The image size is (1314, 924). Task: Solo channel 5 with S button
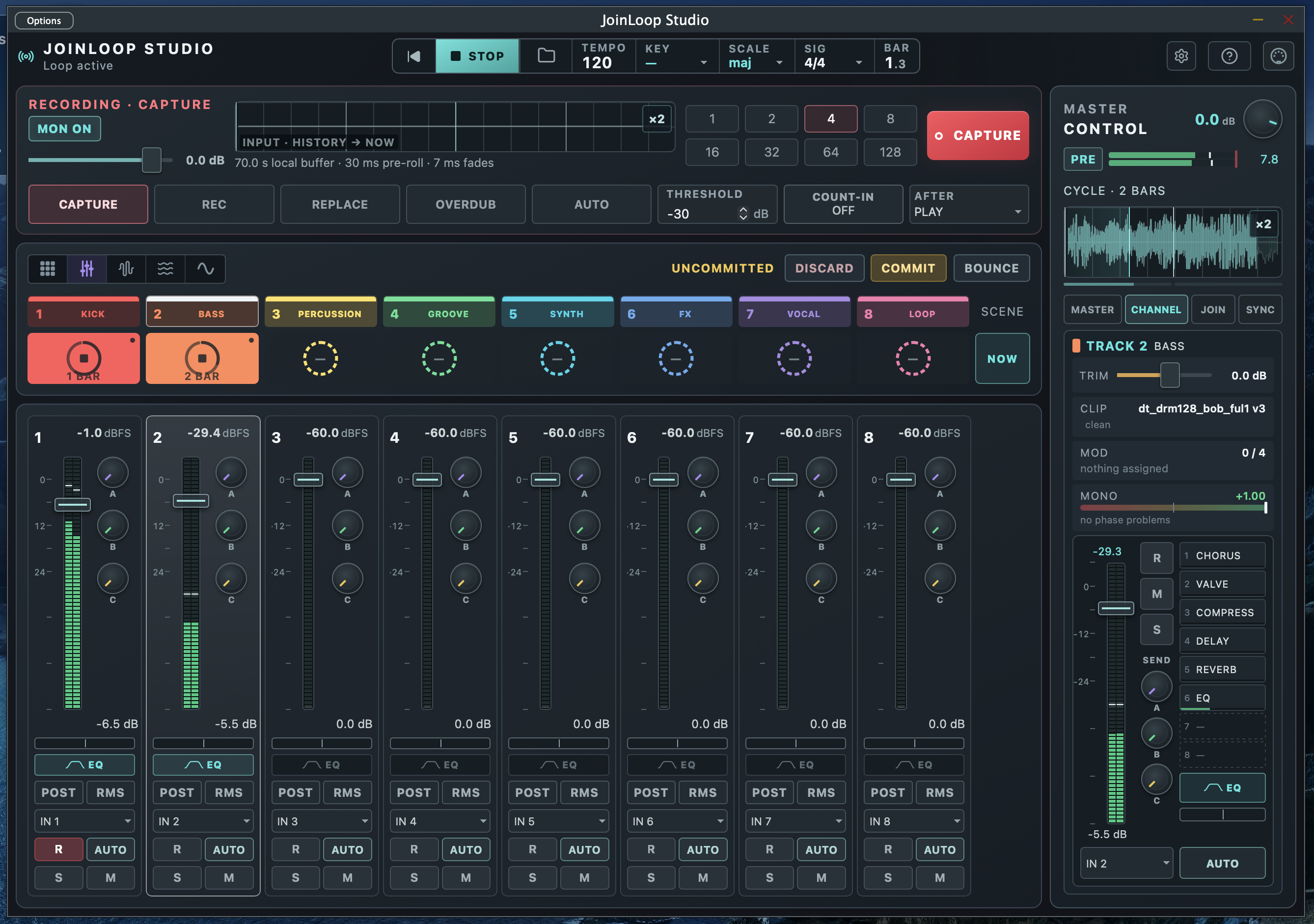tap(532, 878)
